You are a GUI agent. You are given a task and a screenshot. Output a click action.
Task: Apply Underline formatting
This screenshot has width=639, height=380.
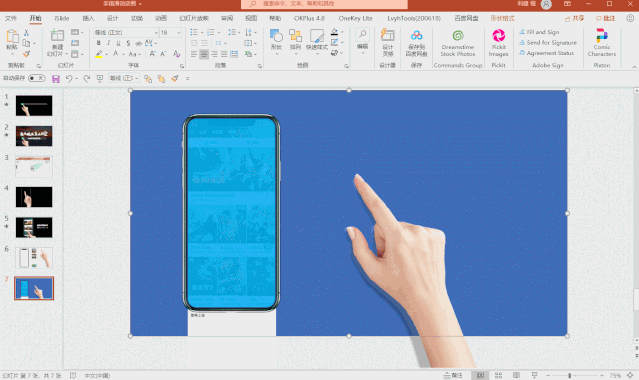[x=118, y=43]
